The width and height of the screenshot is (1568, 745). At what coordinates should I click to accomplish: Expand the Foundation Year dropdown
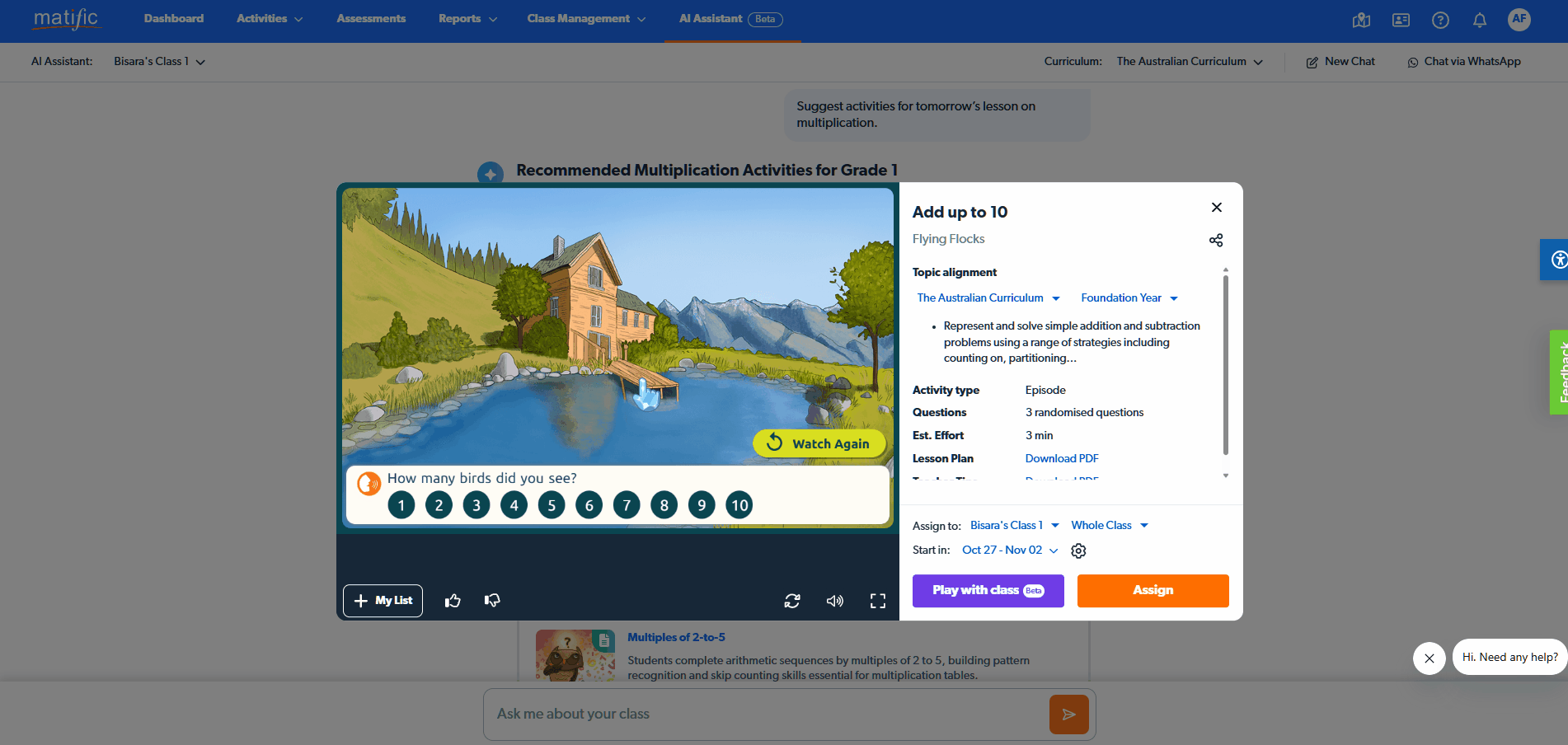tap(1129, 298)
